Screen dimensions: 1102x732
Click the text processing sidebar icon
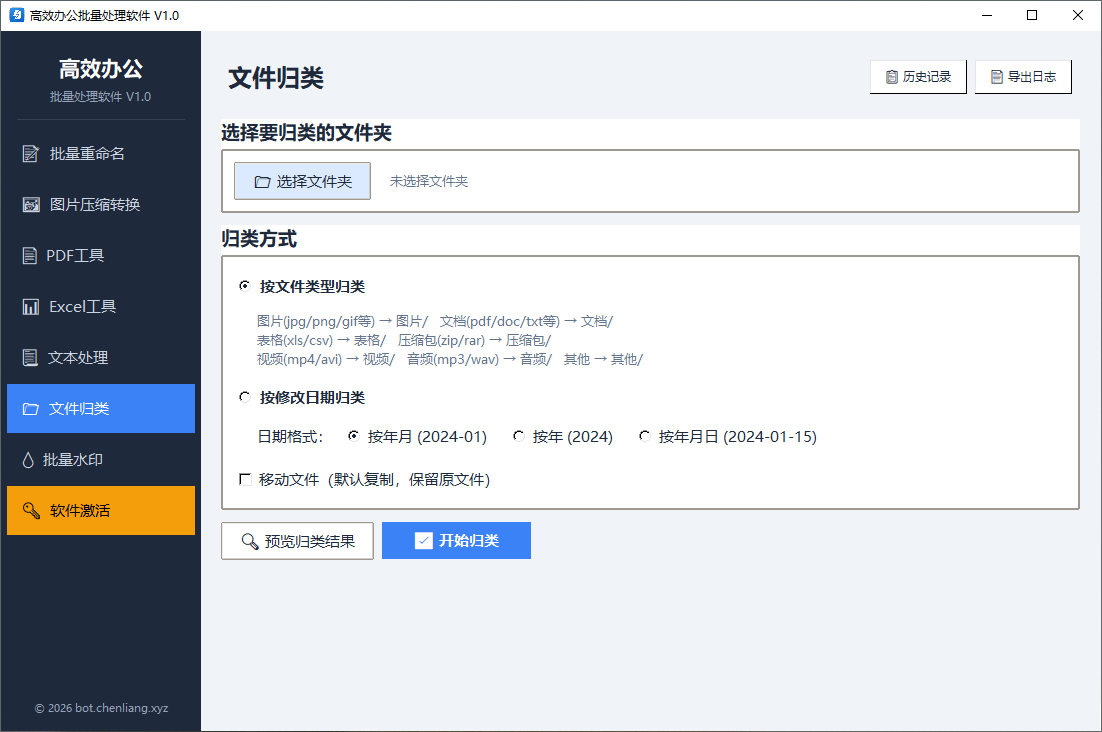coord(30,358)
